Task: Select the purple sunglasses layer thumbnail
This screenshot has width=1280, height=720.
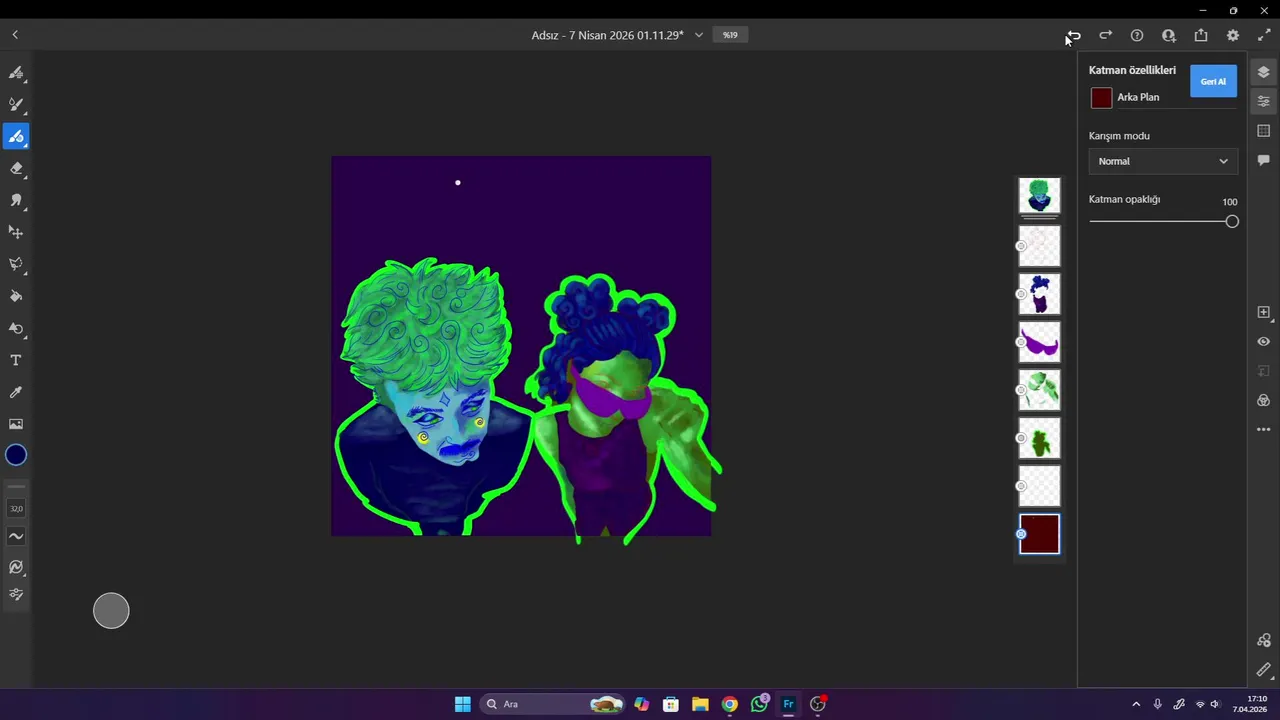Action: 1039,342
